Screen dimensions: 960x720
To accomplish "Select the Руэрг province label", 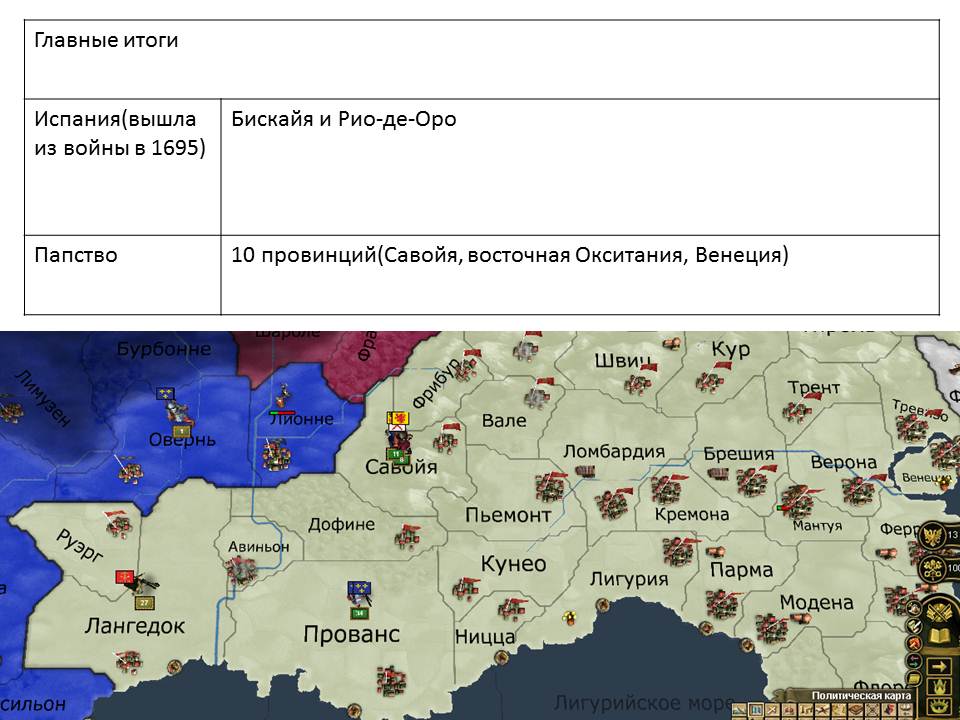I will pos(81,546).
